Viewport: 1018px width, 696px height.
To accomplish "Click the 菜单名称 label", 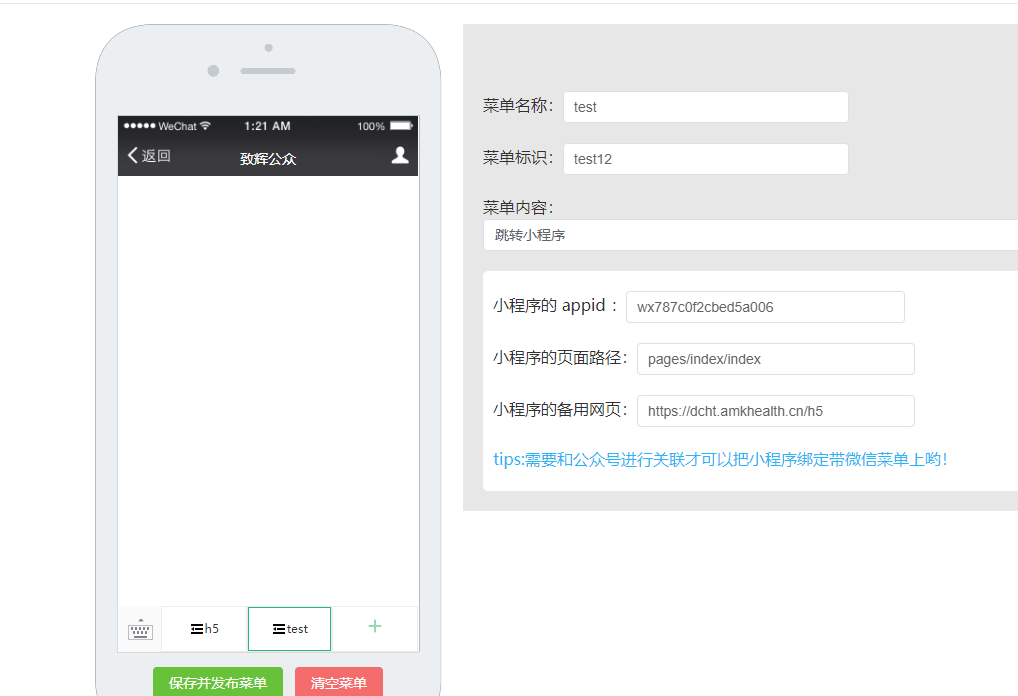I will pyautogui.click(x=517, y=106).
